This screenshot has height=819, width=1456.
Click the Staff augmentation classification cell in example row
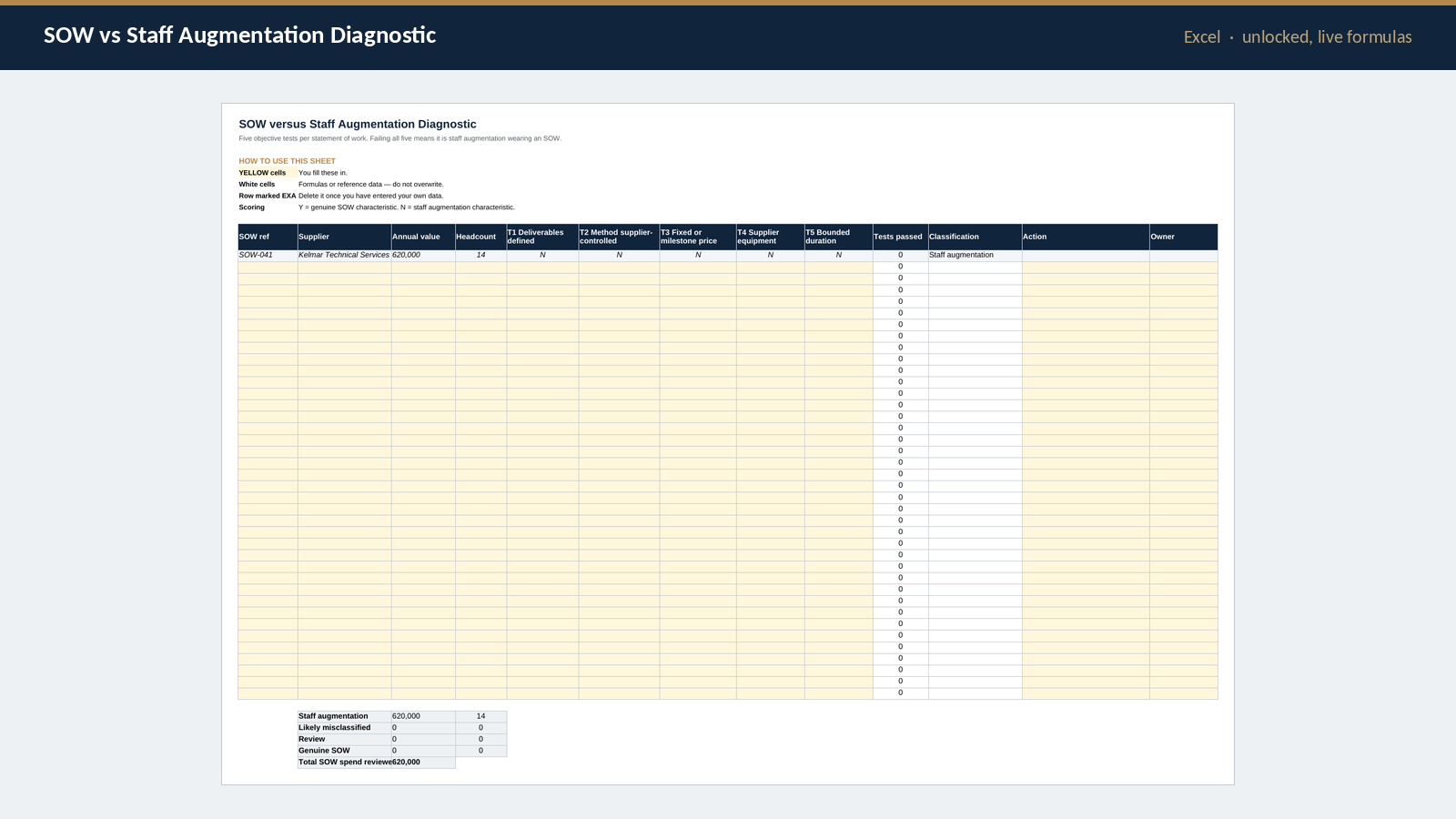click(x=975, y=256)
